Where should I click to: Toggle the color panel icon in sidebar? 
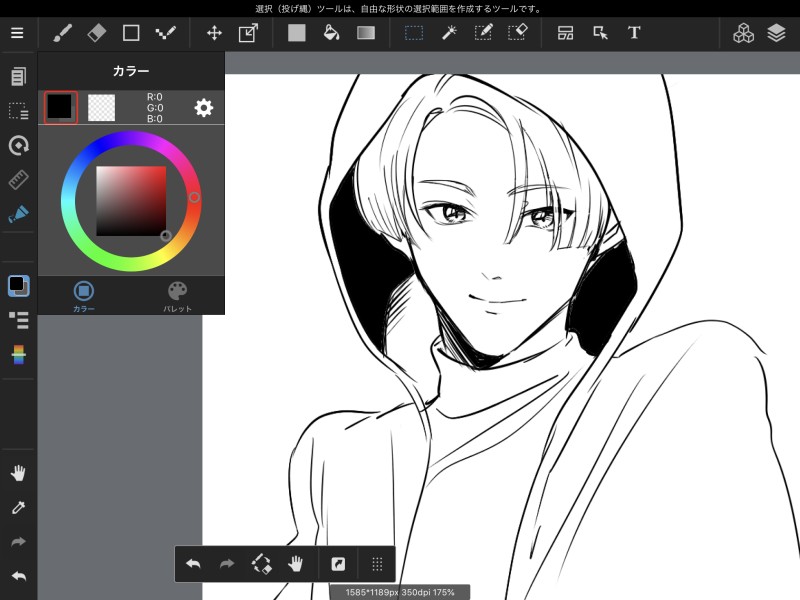point(18,286)
